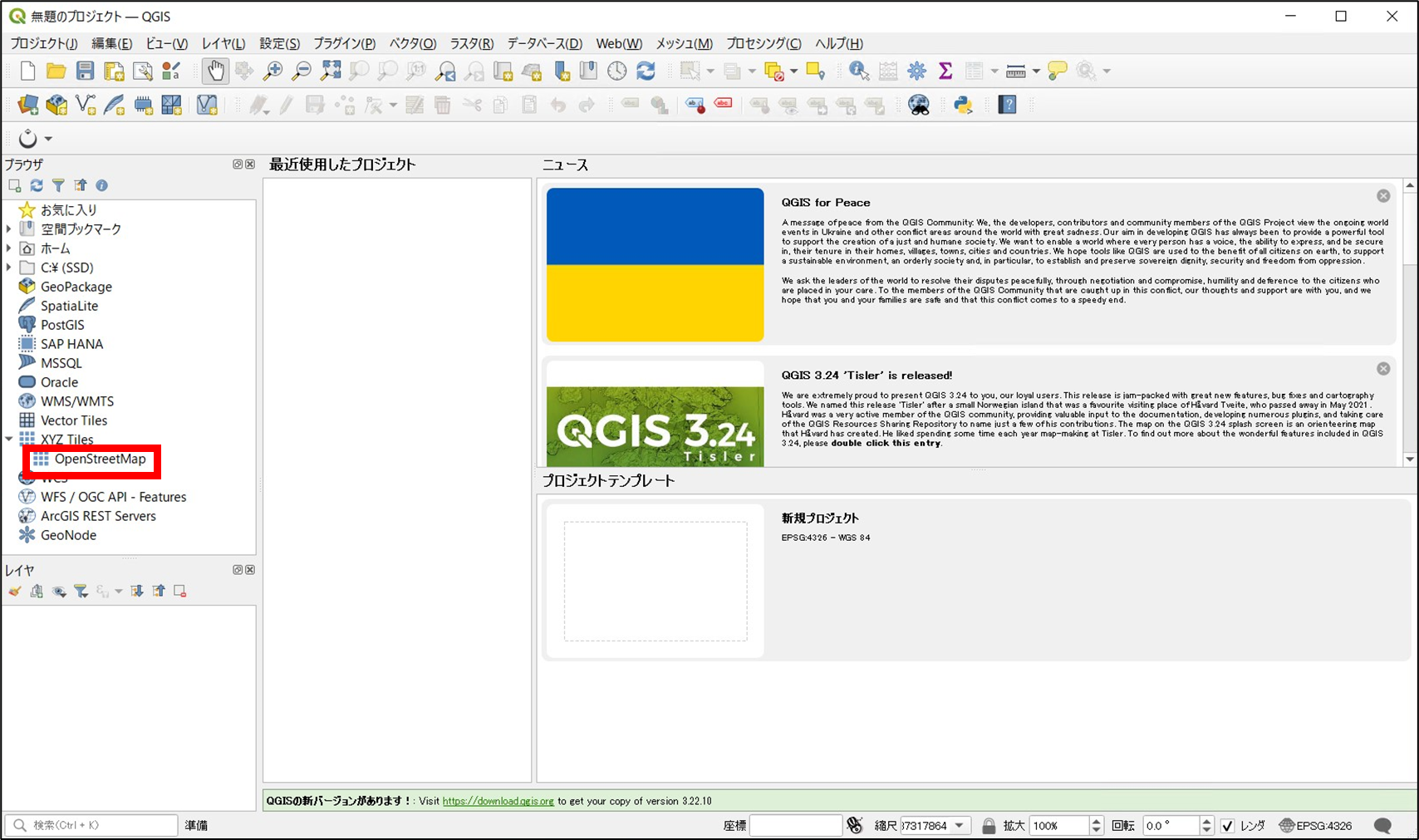Follow the download.qgis.org link
Viewport: 1419px width, 840px height.
(x=498, y=801)
